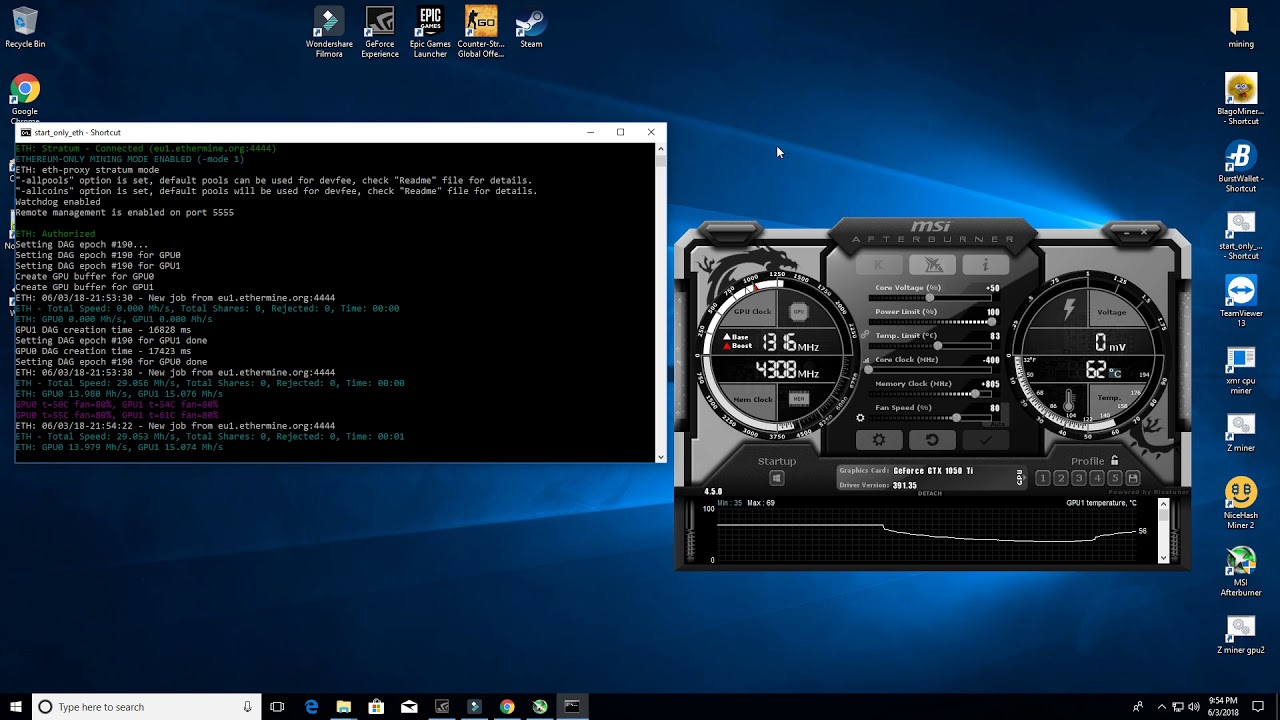
Task: Open the Kombustor 'K' button in Afterburner
Action: [880, 265]
